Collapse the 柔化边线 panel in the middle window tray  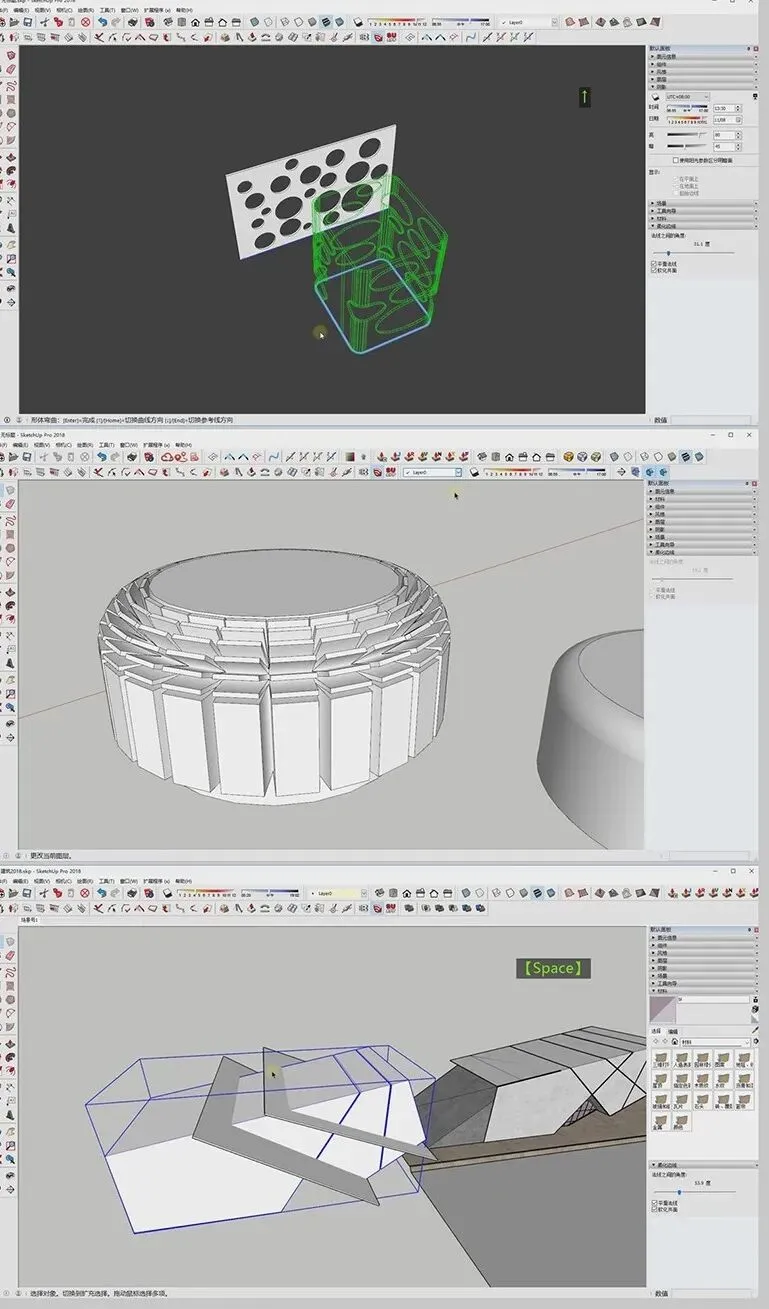pos(704,551)
